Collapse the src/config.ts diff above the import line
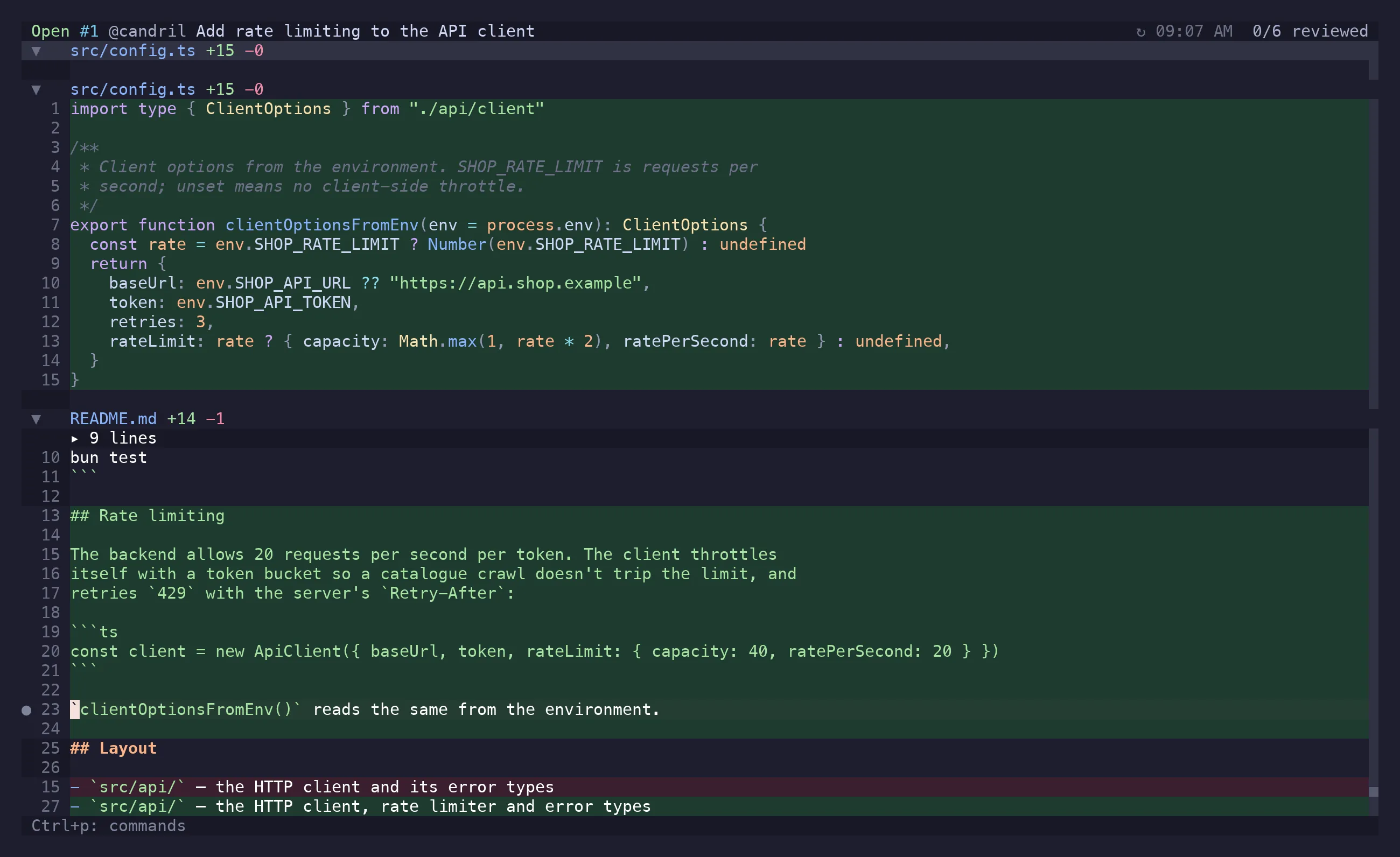This screenshot has width=1400, height=857. 37,90
